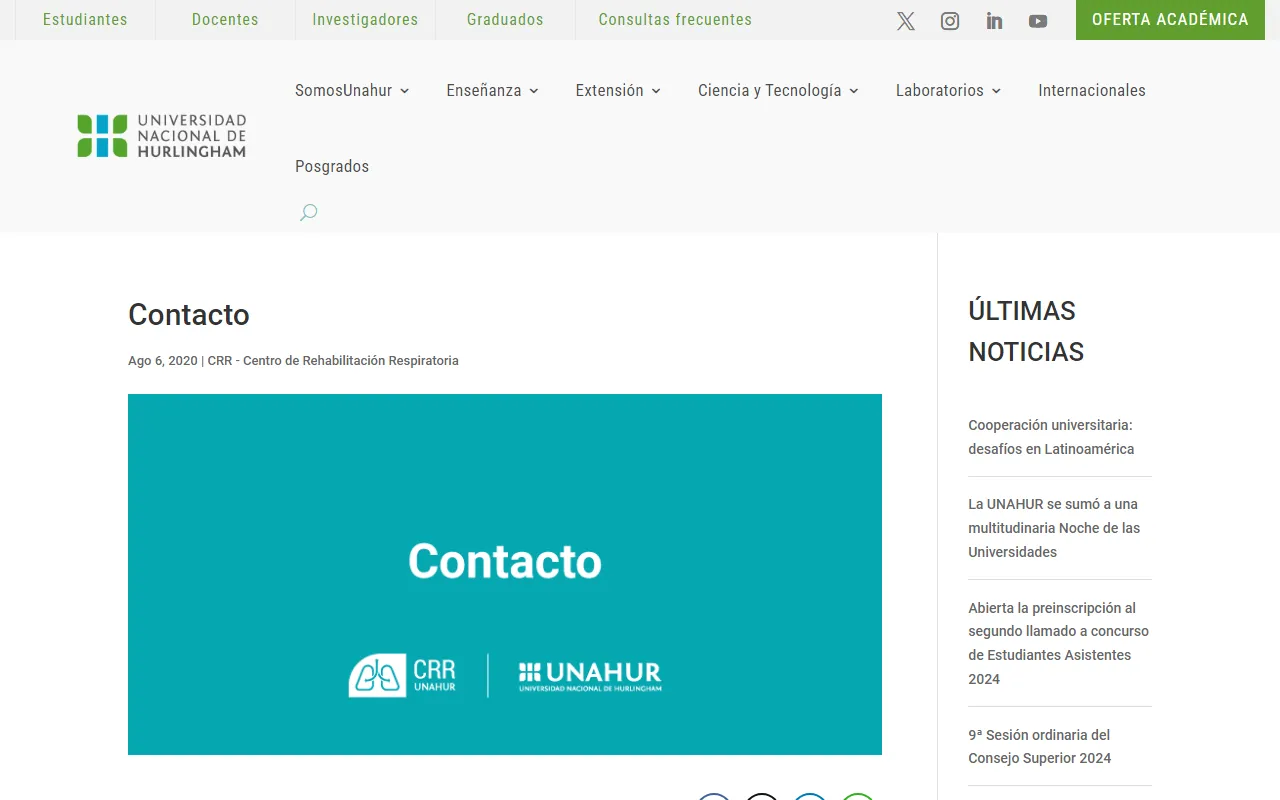Click the ÚLTIMAS NOTICIAS sidebar heading
Image resolution: width=1280 pixels, height=800 pixels.
1026,331
